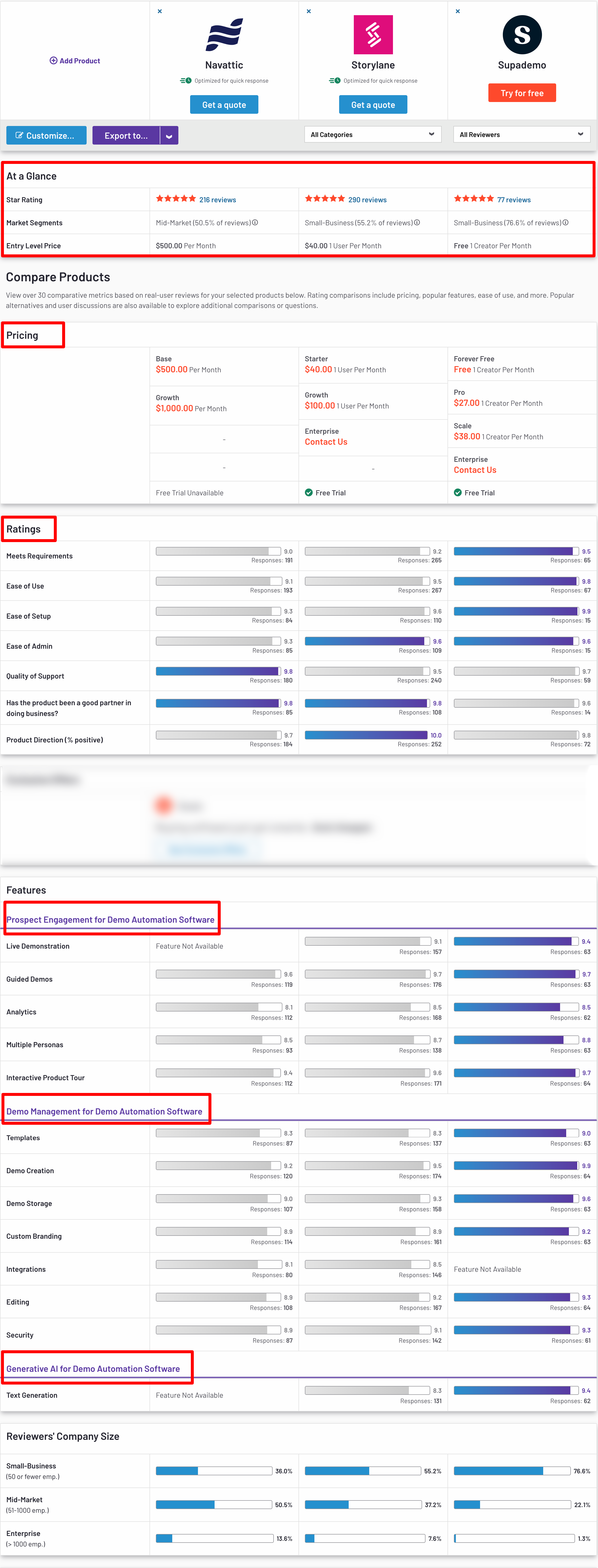Open the All Categories dropdown
This screenshot has width=598, height=1568.
(x=373, y=135)
